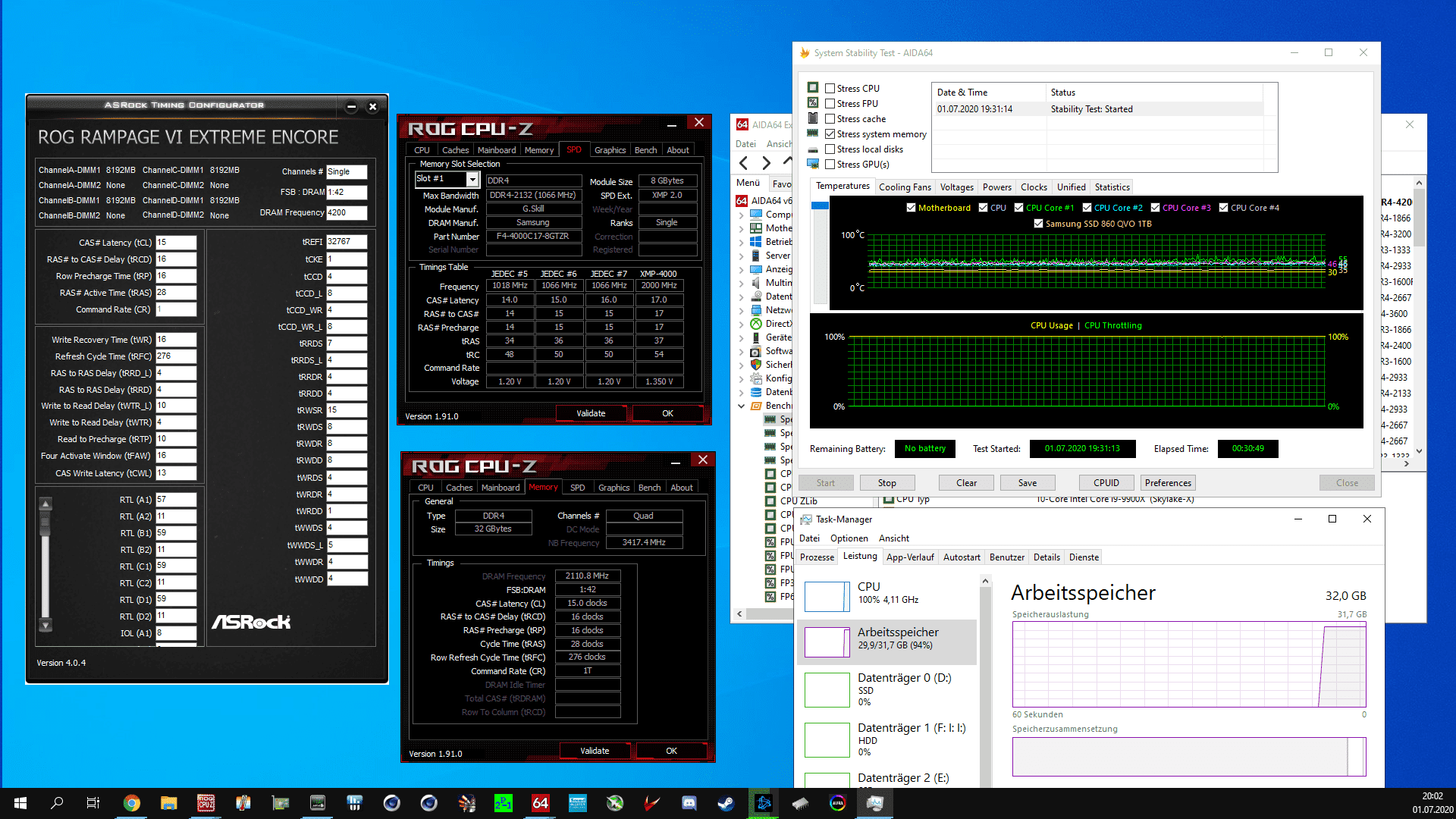Switch to Prozesse tab in Task-Manager
This screenshot has width=1456, height=819.
click(817, 557)
